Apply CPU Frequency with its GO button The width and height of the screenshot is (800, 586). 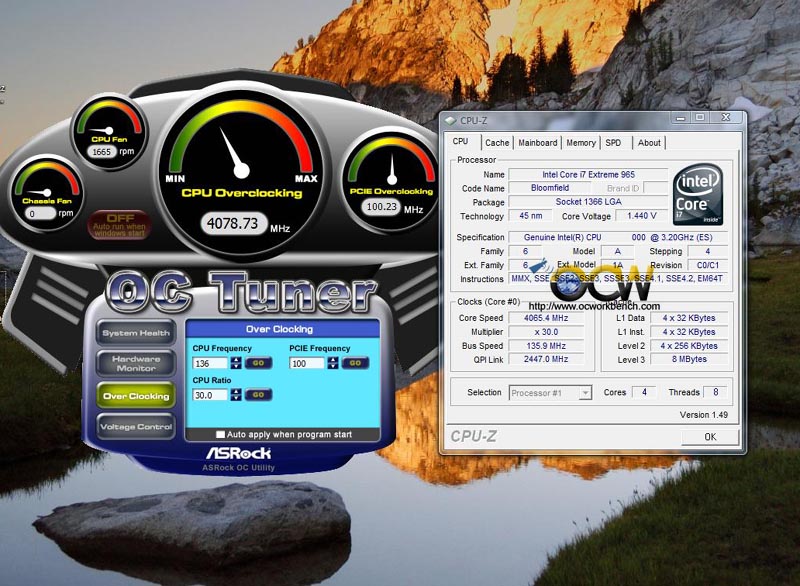click(x=258, y=363)
